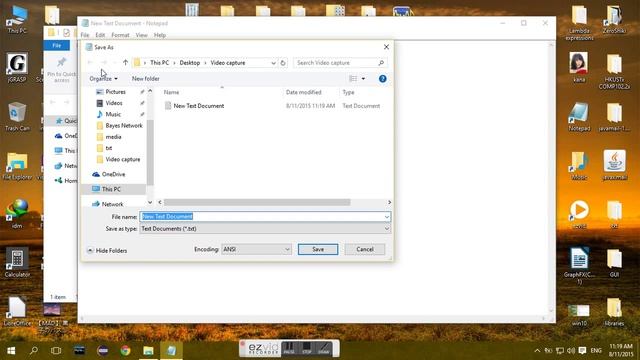Screen dimensions: 640x360
Task: Click the search magnifier icon in dialog
Action: tap(381, 63)
